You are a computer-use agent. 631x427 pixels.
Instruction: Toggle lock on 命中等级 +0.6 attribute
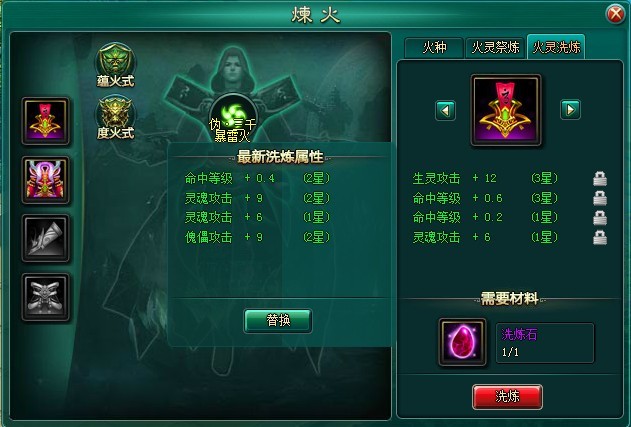(x=600, y=198)
